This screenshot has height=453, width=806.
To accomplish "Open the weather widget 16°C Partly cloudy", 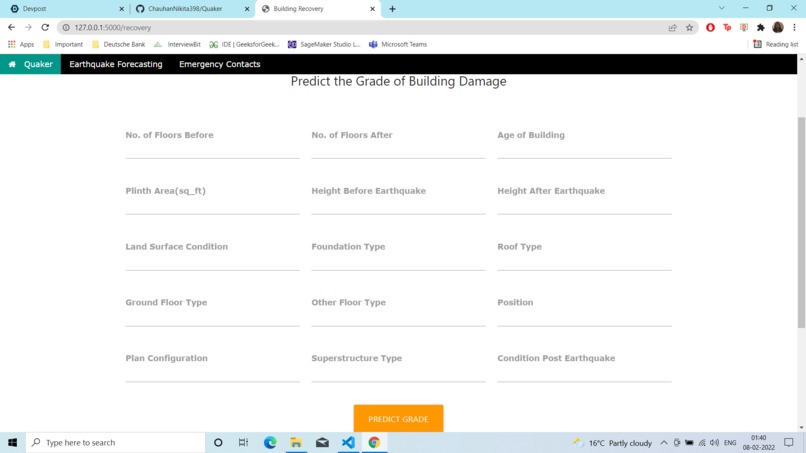I will tap(612, 443).
